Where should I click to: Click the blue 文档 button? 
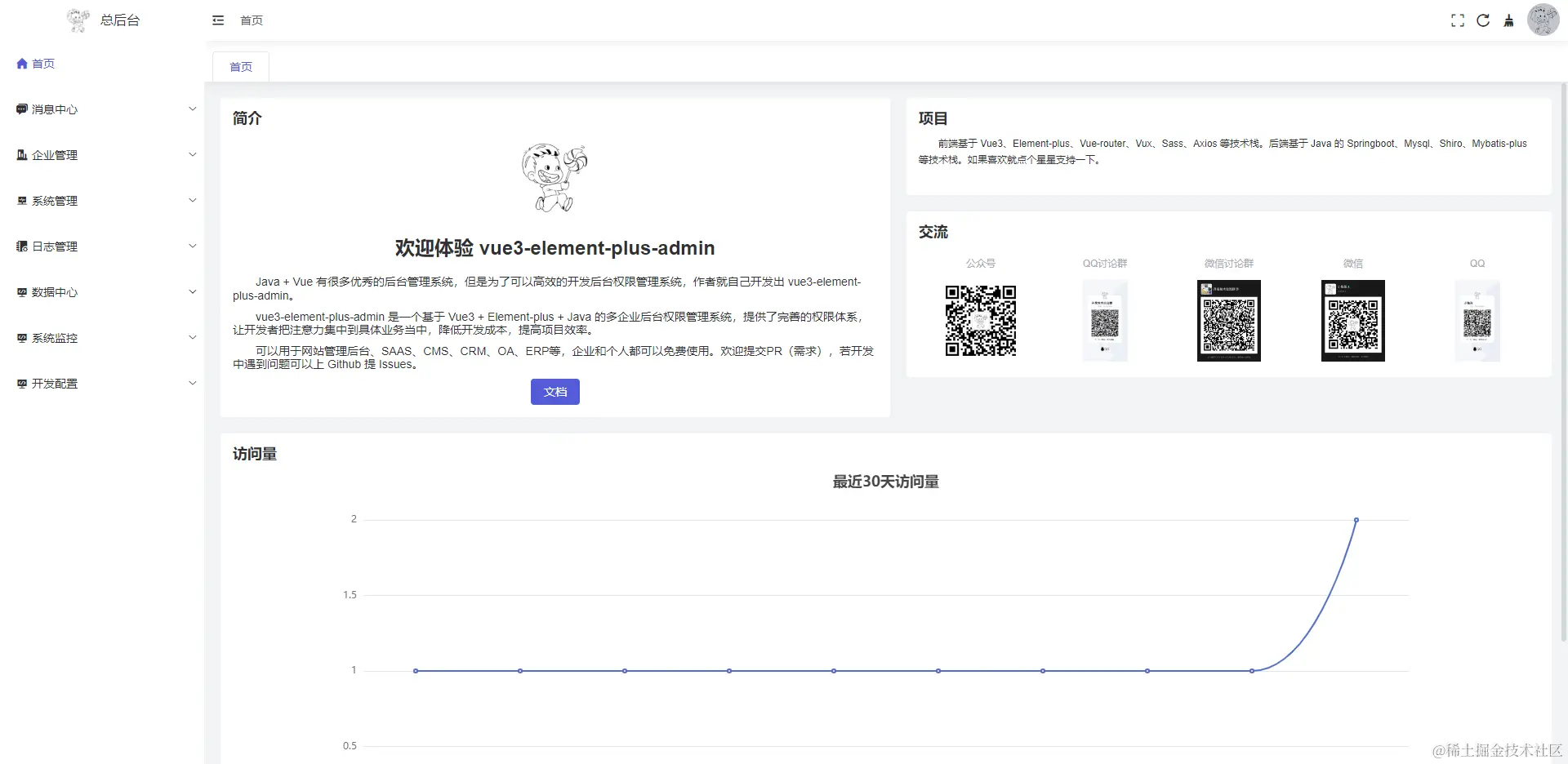tap(555, 392)
